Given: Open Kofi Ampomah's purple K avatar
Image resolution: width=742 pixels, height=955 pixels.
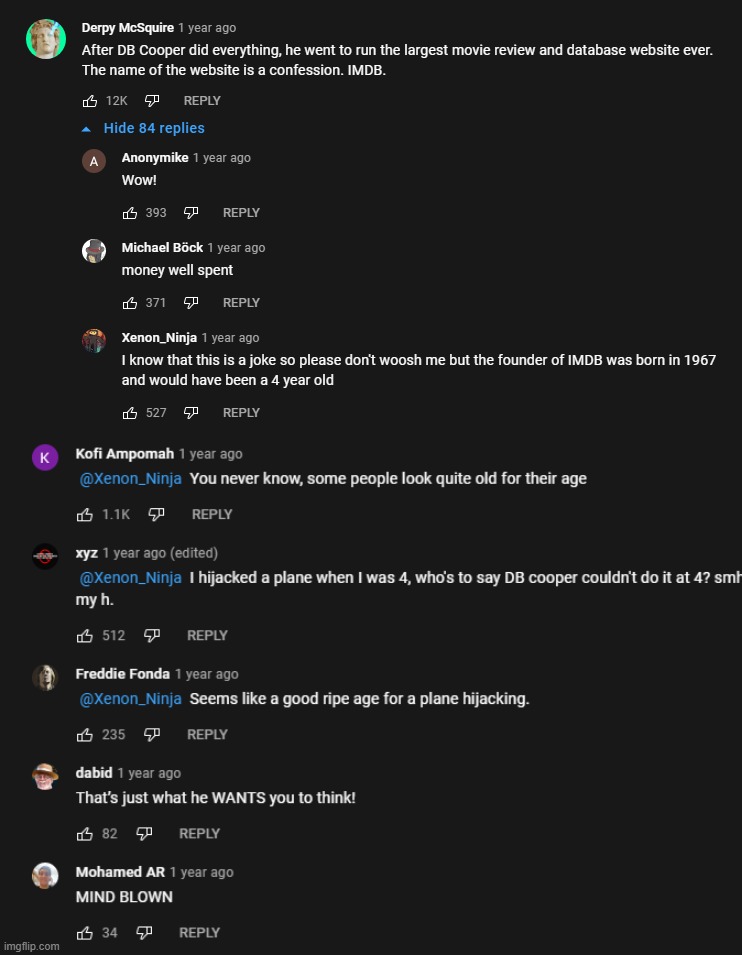Looking at the screenshot, I should click(45, 457).
